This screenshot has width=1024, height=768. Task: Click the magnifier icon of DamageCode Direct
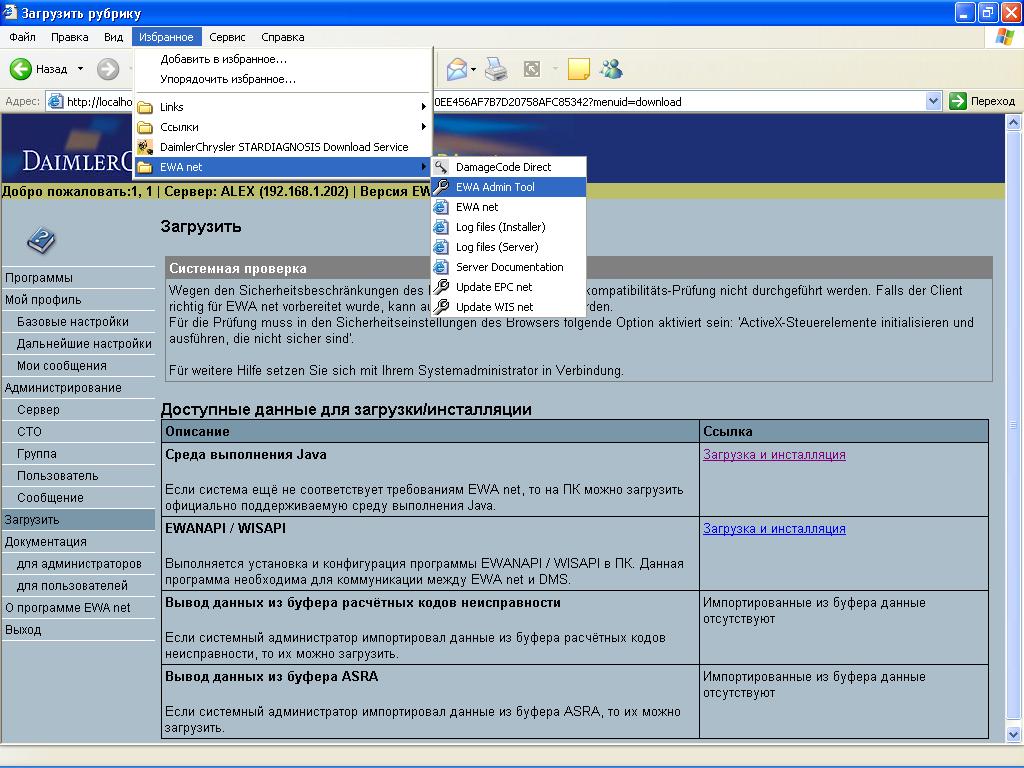click(441, 167)
